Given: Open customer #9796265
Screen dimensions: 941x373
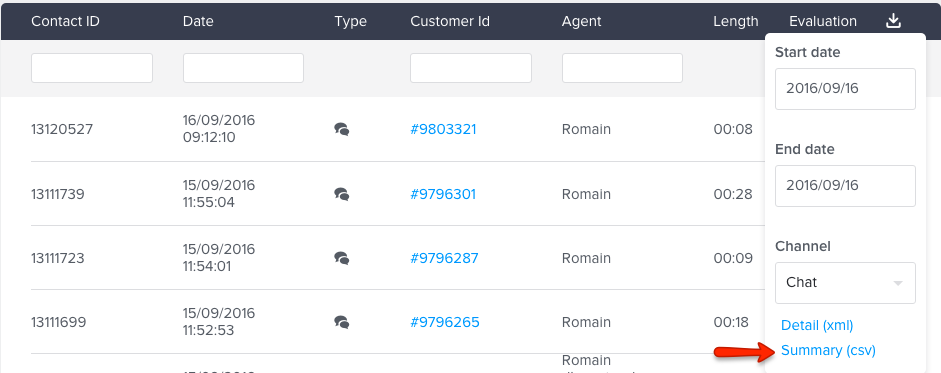Looking at the screenshot, I should click(x=445, y=322).
